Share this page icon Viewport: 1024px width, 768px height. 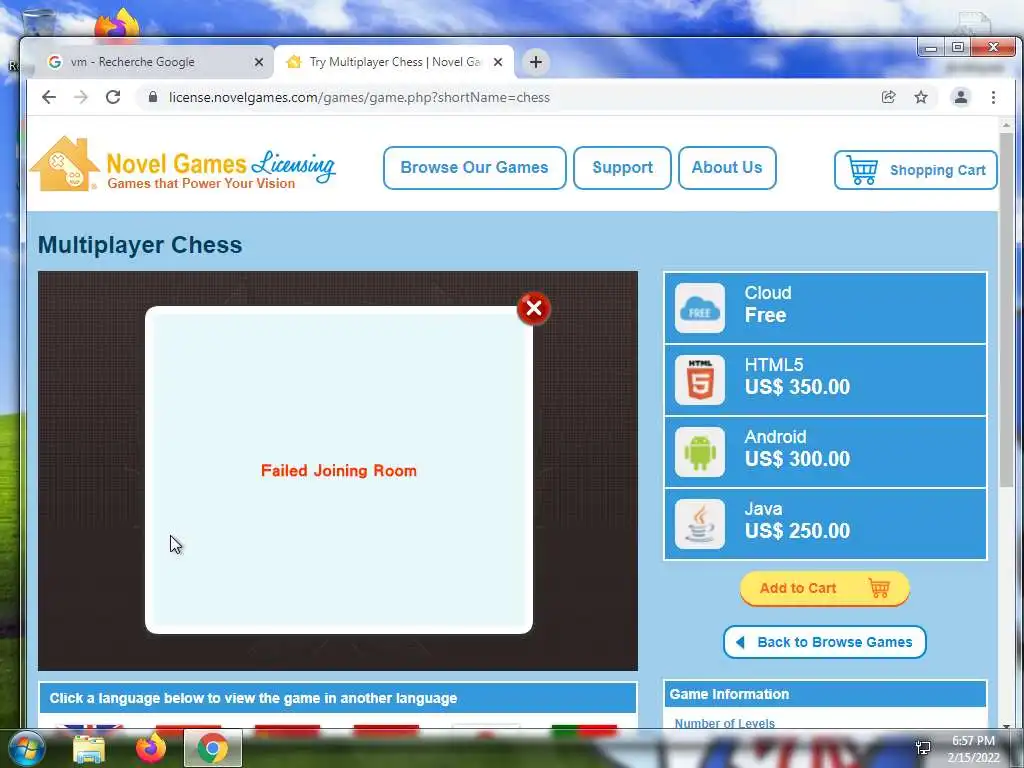click(888, 97)
